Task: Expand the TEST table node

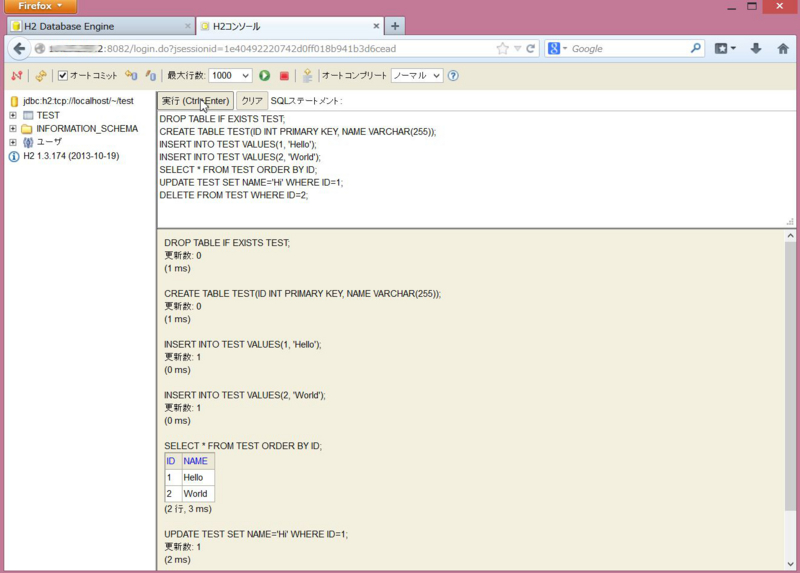Action: click(13, 115)
